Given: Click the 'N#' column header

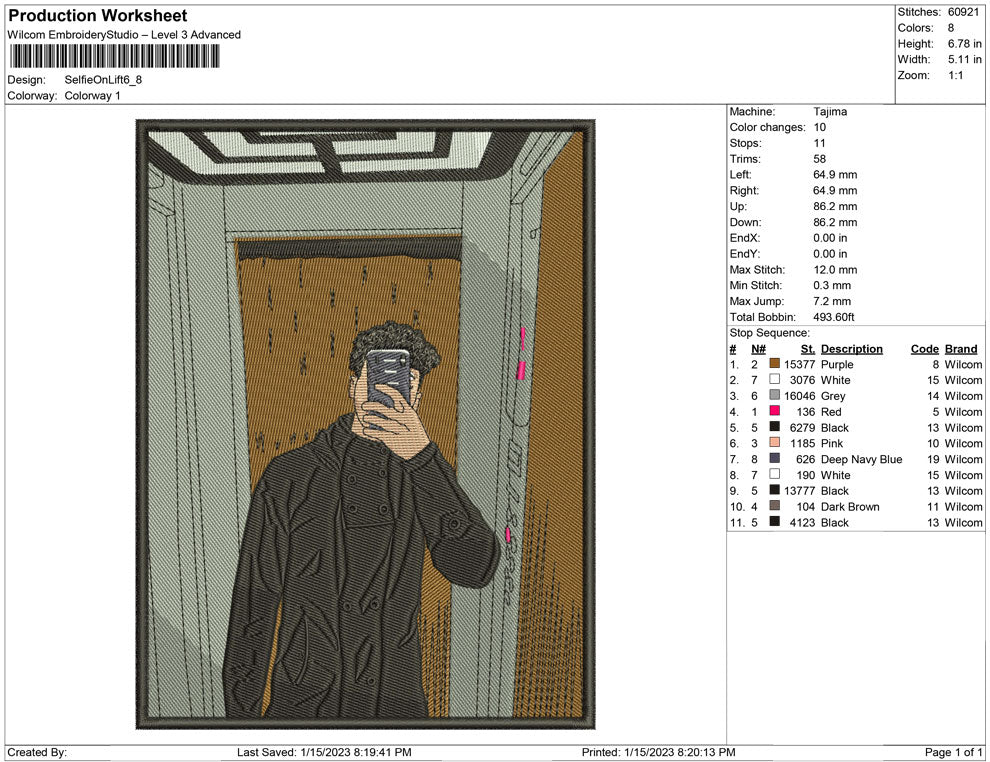Looking at the screenshot, I should 758,349.
